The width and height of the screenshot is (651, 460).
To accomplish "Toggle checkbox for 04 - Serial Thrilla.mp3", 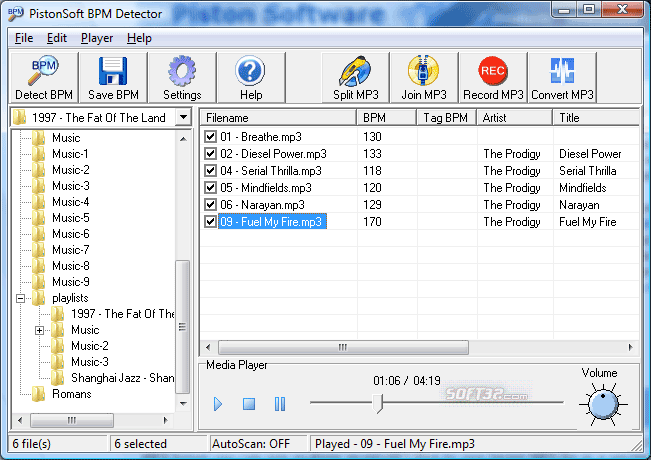I will pos(210,171).
